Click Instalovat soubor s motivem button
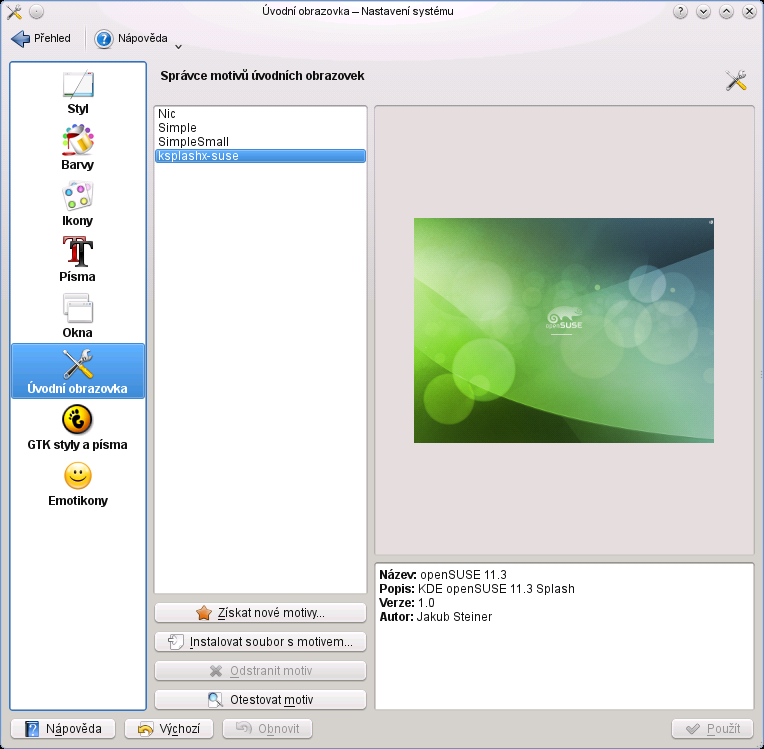Viewport: 764px width, 749px height. tap(260, 642)
